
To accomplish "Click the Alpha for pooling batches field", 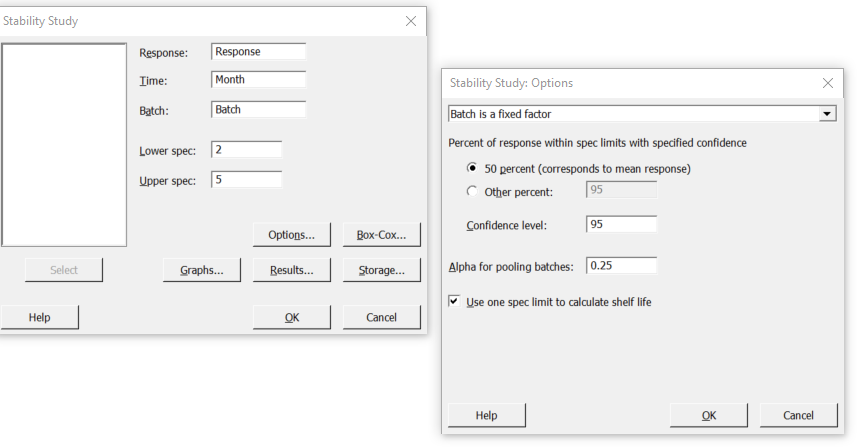I will pyautogui.click(x=621, y=265).
